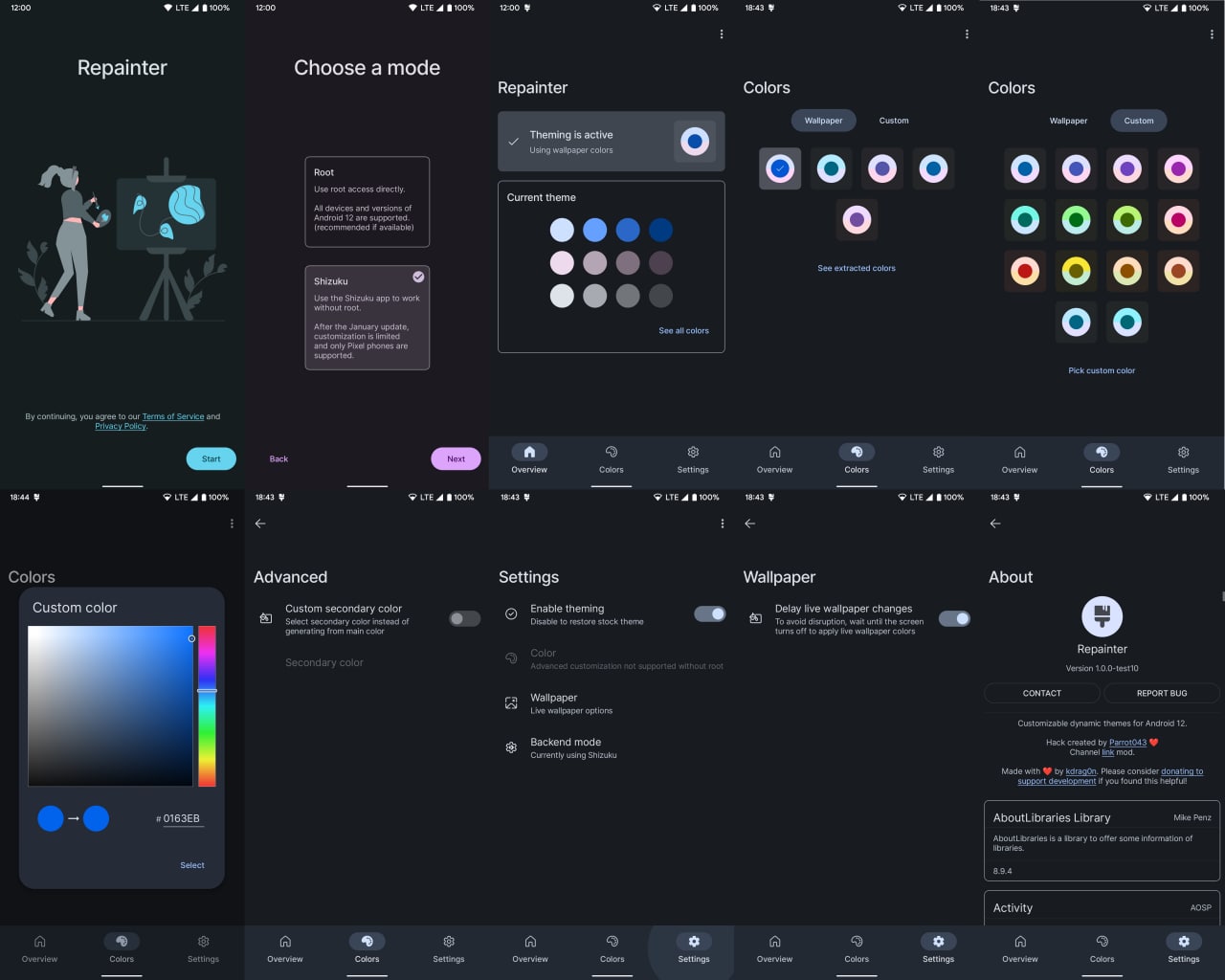The image size is (1225, 980).
Task: Tap the Start button on the welcome screen
Action: [x=212, y=458]
